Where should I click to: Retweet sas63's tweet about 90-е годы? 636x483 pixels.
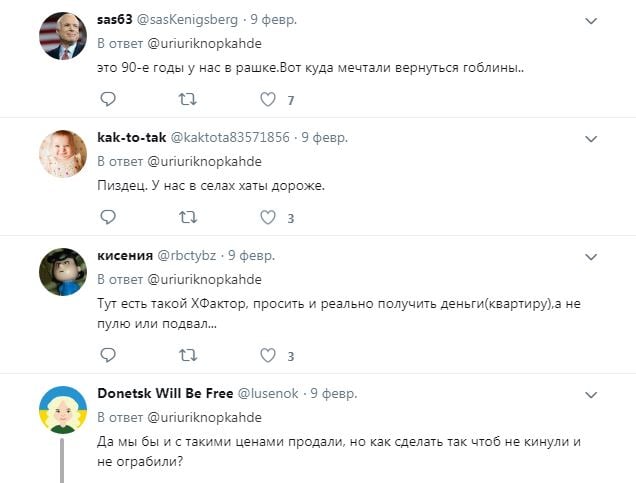[188, 99]
